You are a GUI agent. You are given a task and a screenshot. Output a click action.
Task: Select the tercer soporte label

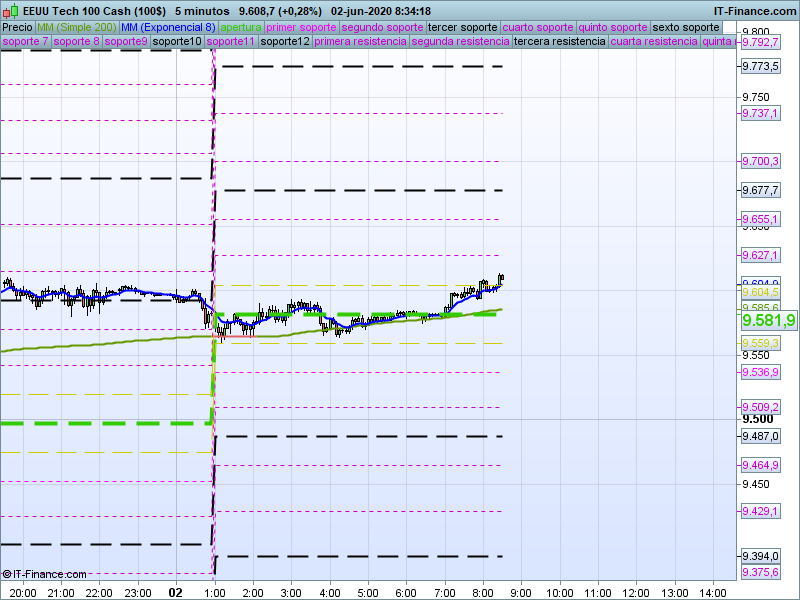[462, 27]
